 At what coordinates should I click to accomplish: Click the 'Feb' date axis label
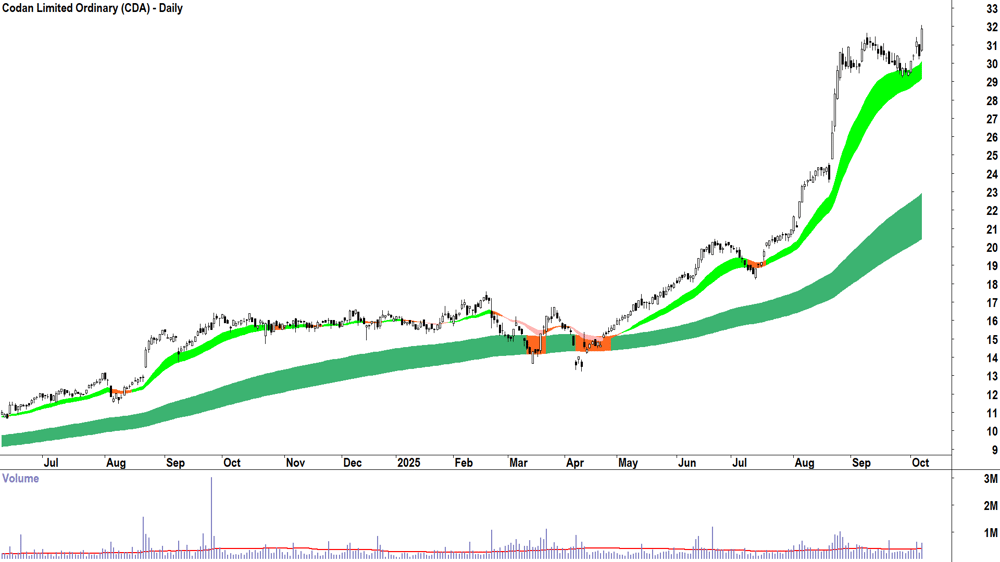tap(464, 462)
